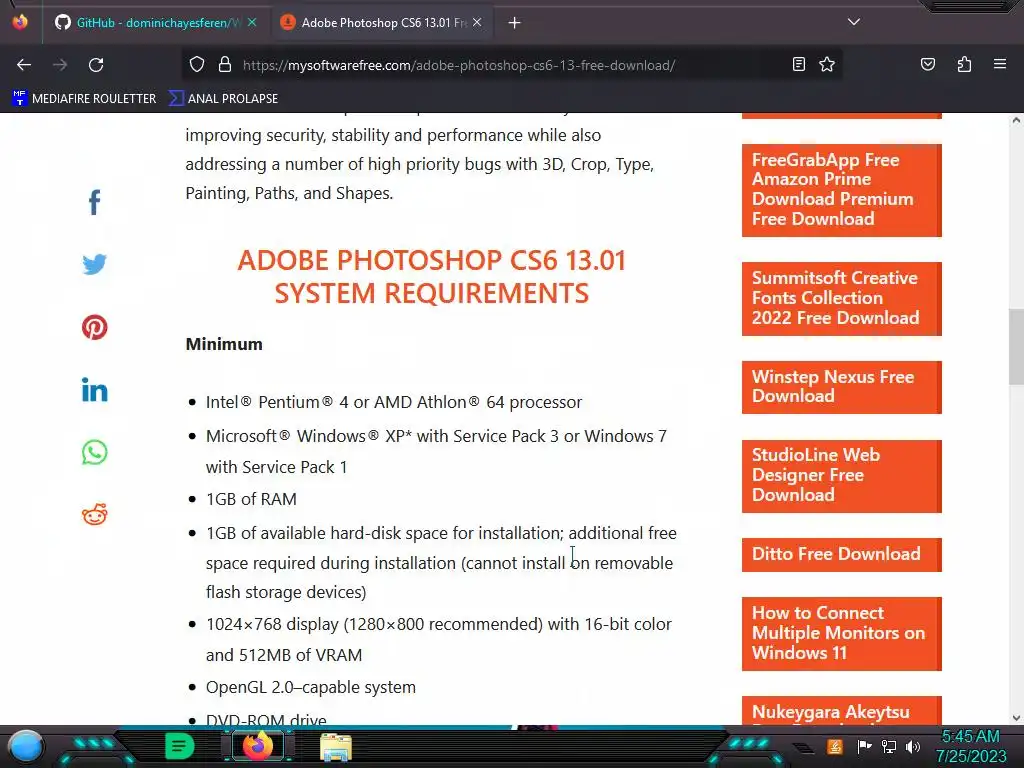
Task: Share page on Reddit icon
Action: [x=95, y=515]
